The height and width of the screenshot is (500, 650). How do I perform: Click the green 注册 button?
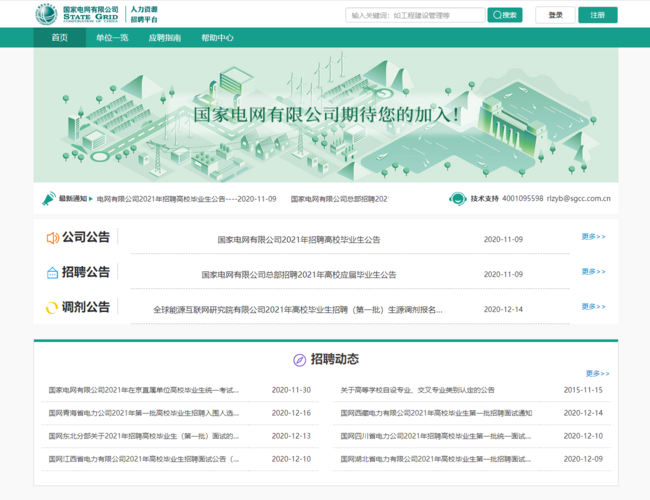click(598, 15)
